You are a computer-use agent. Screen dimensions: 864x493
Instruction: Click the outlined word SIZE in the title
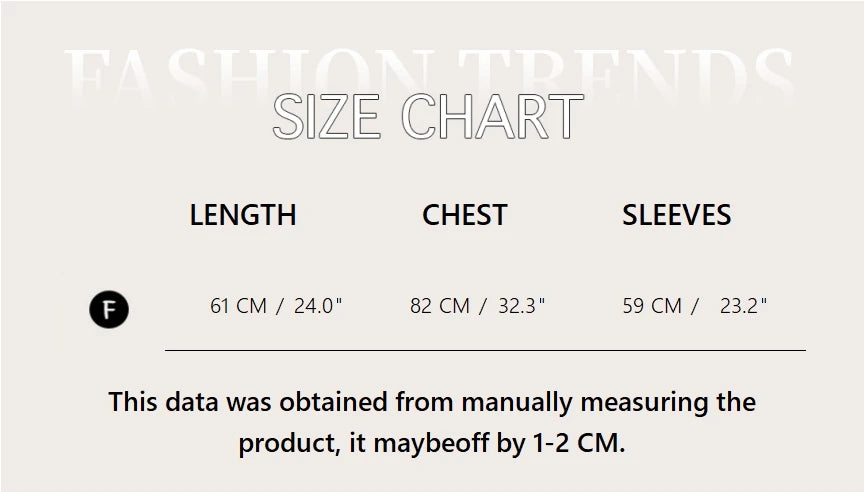[326, 117]
